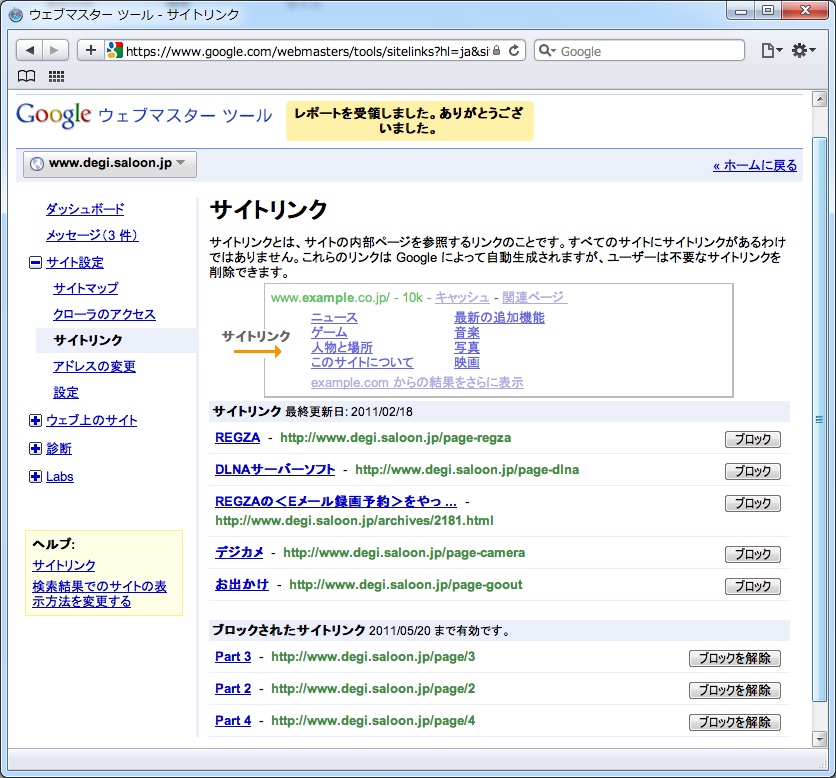Click the scrollbar up arrow
The width and height of the screenshot is (836, 778).
[819, 100]
